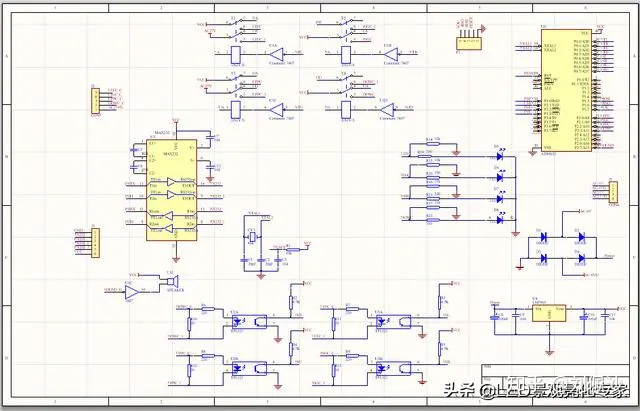Select the MAX232 chip body
640x411 pixels.
click(171, 190)
